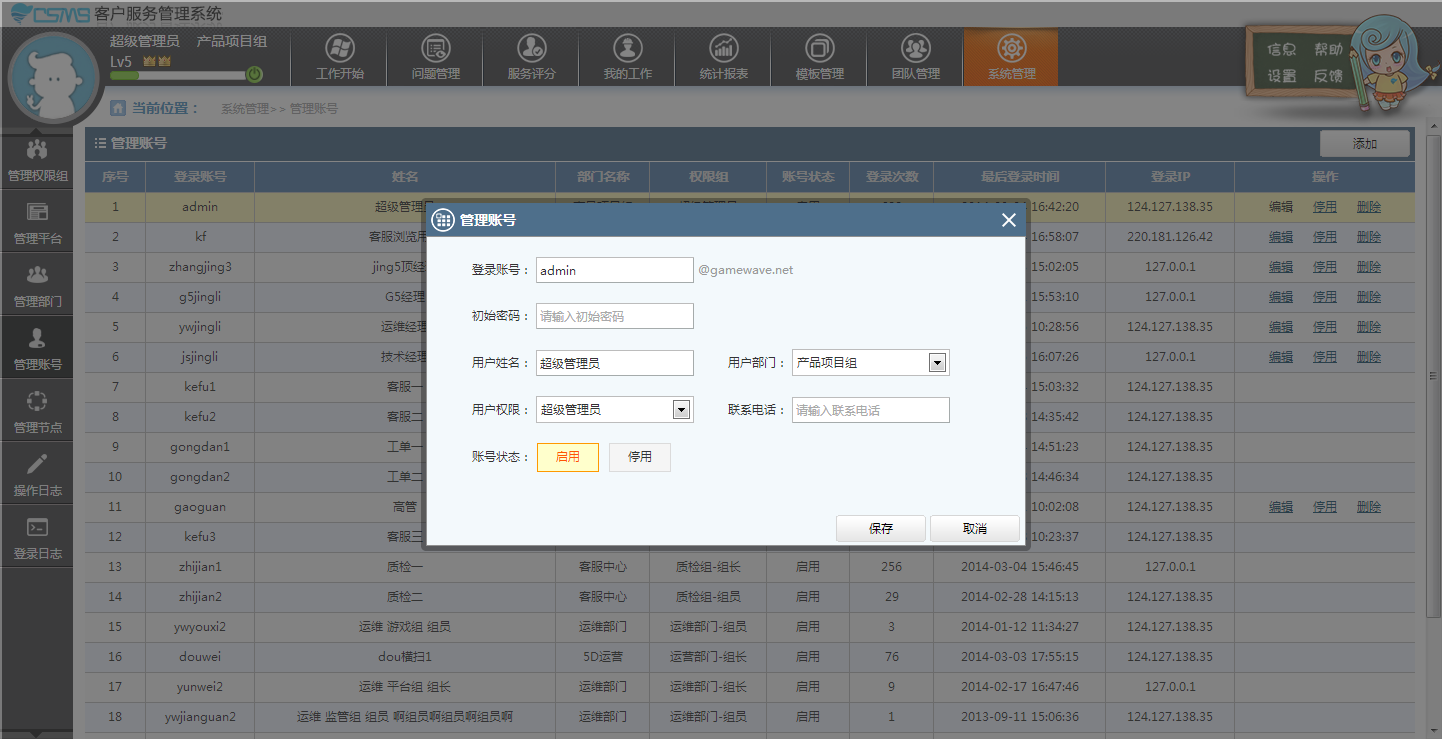Screen dimensions: 1442x739
Task: Click the 管理账号 dialog title icon
Action: (442, 220)
